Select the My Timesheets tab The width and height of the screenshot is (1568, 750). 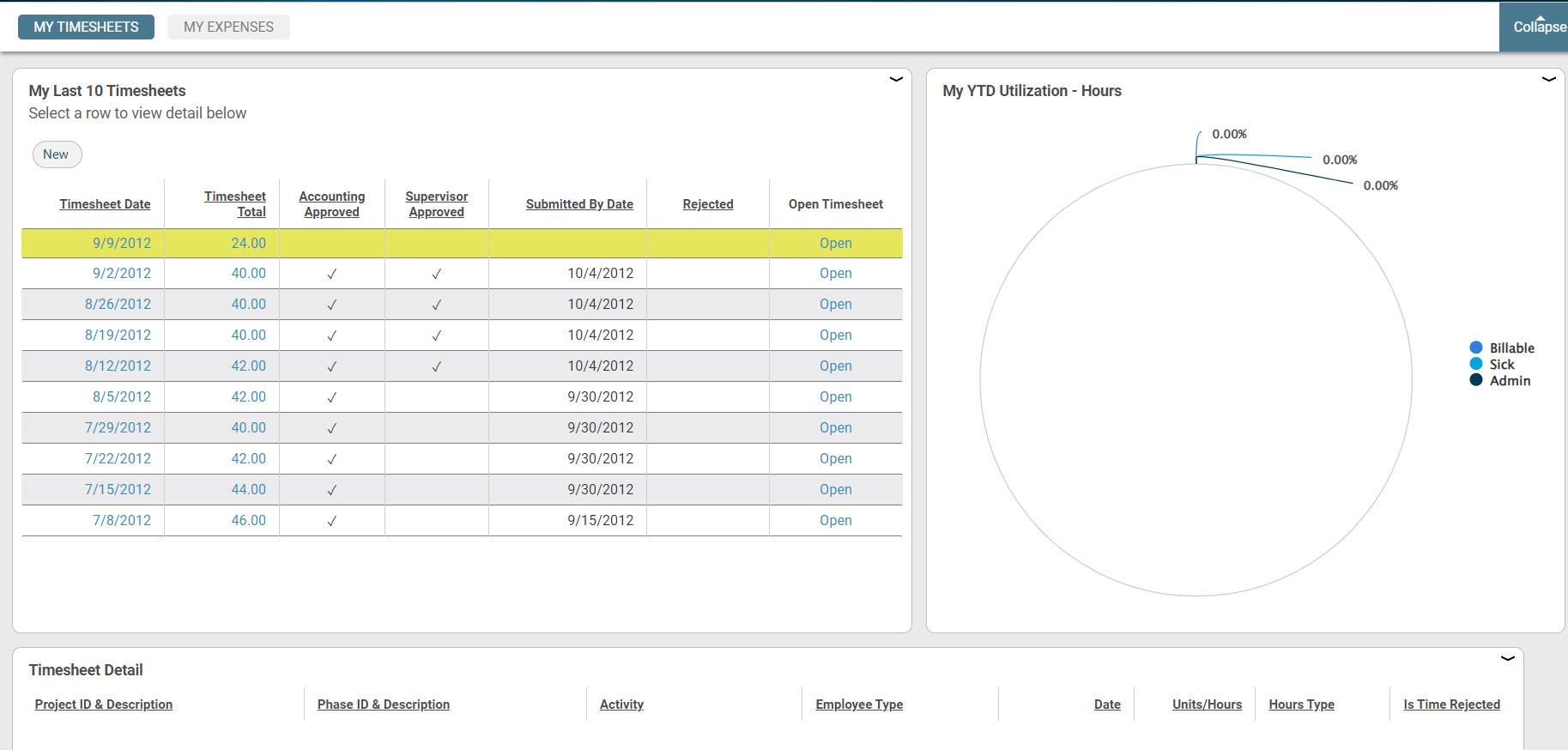86,27
